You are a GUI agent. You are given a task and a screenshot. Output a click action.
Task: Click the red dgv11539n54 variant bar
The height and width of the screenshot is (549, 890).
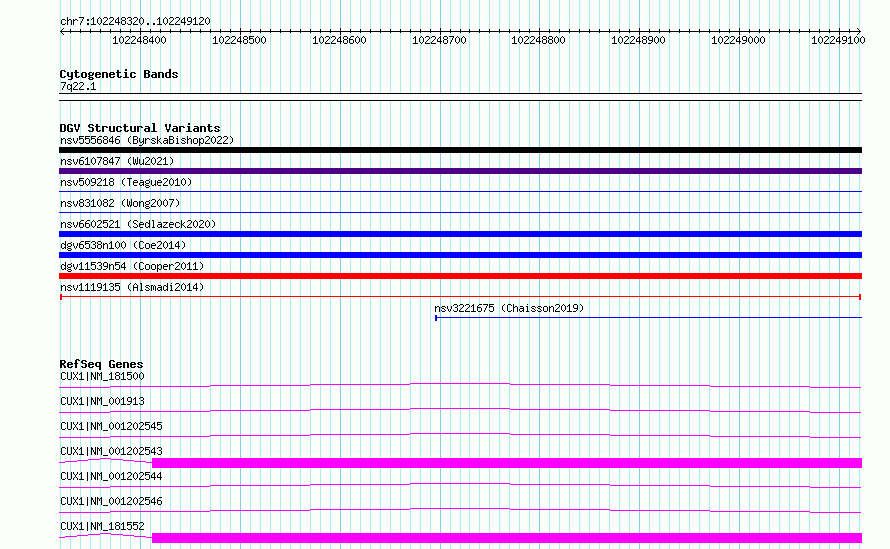460,276
